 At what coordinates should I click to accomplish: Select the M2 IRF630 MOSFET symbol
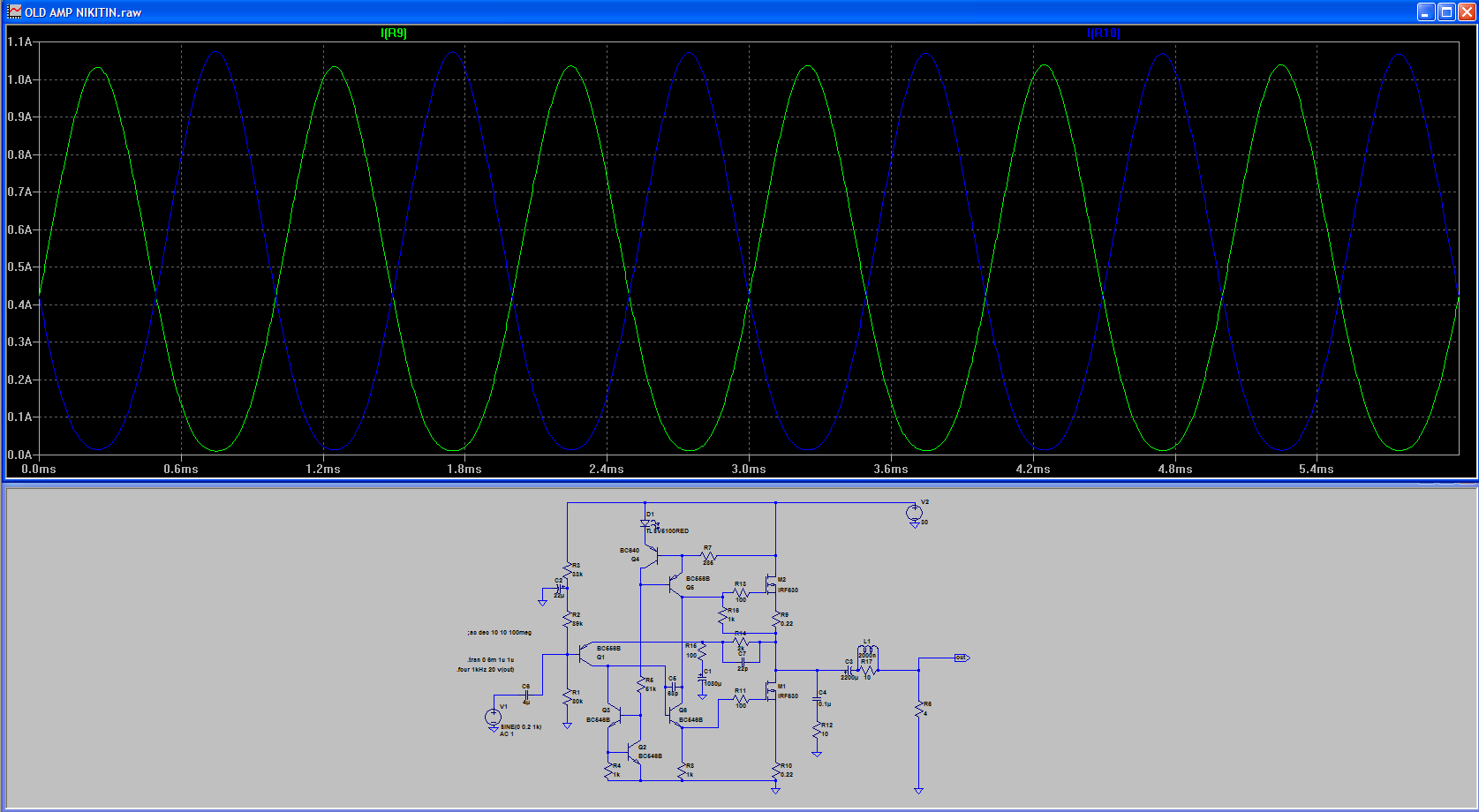772,585
